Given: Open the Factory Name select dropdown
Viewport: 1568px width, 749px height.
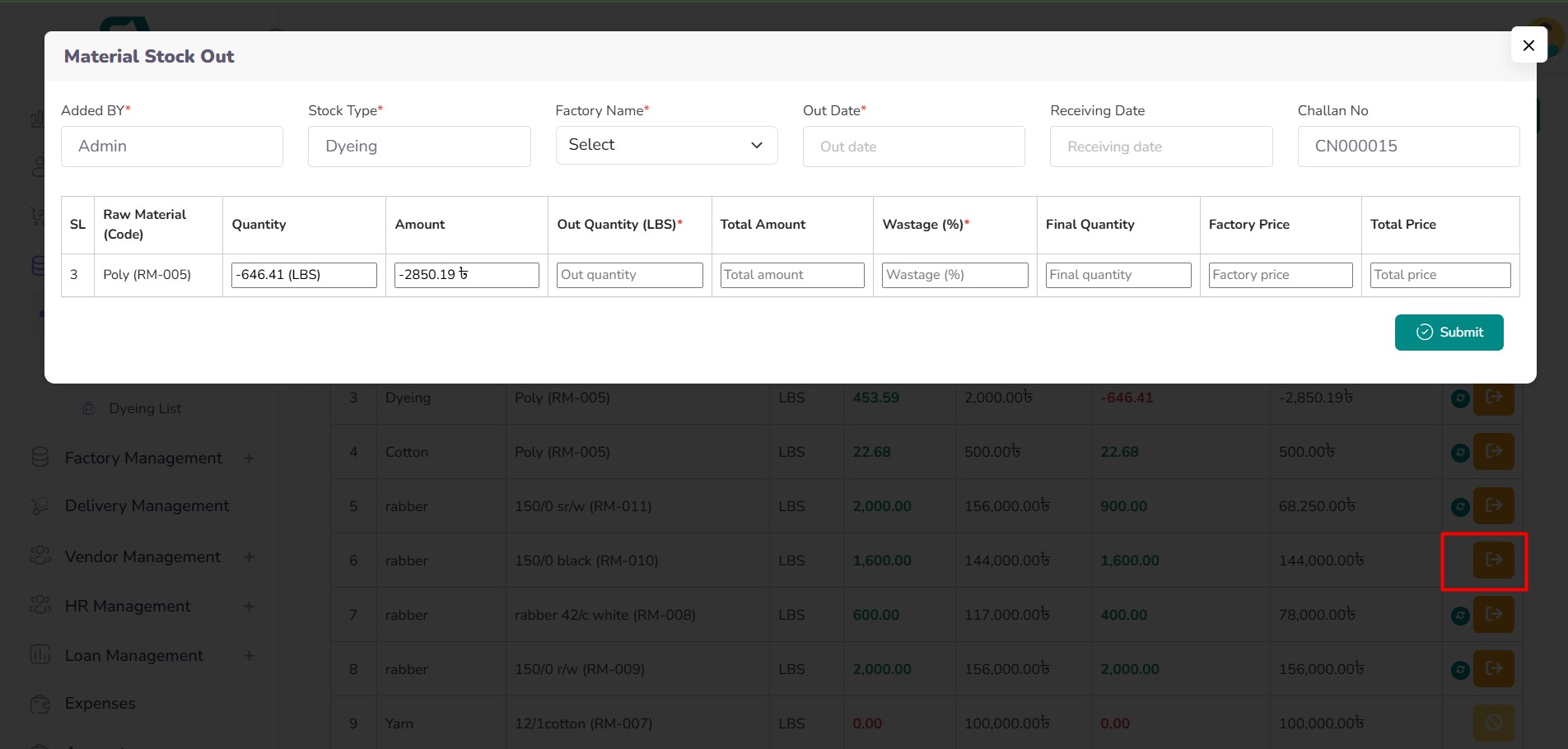Looking at the screenshot, I should [666, 145].
